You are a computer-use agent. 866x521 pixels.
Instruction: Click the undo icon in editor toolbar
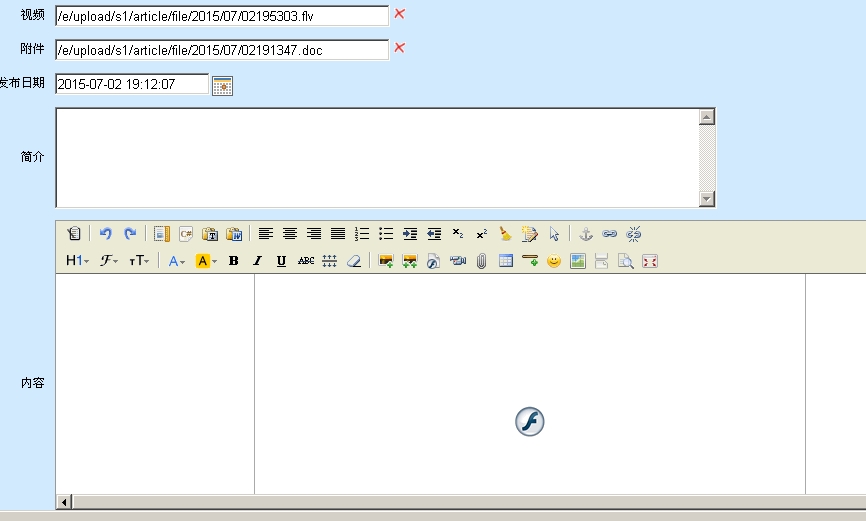point(106,234)
